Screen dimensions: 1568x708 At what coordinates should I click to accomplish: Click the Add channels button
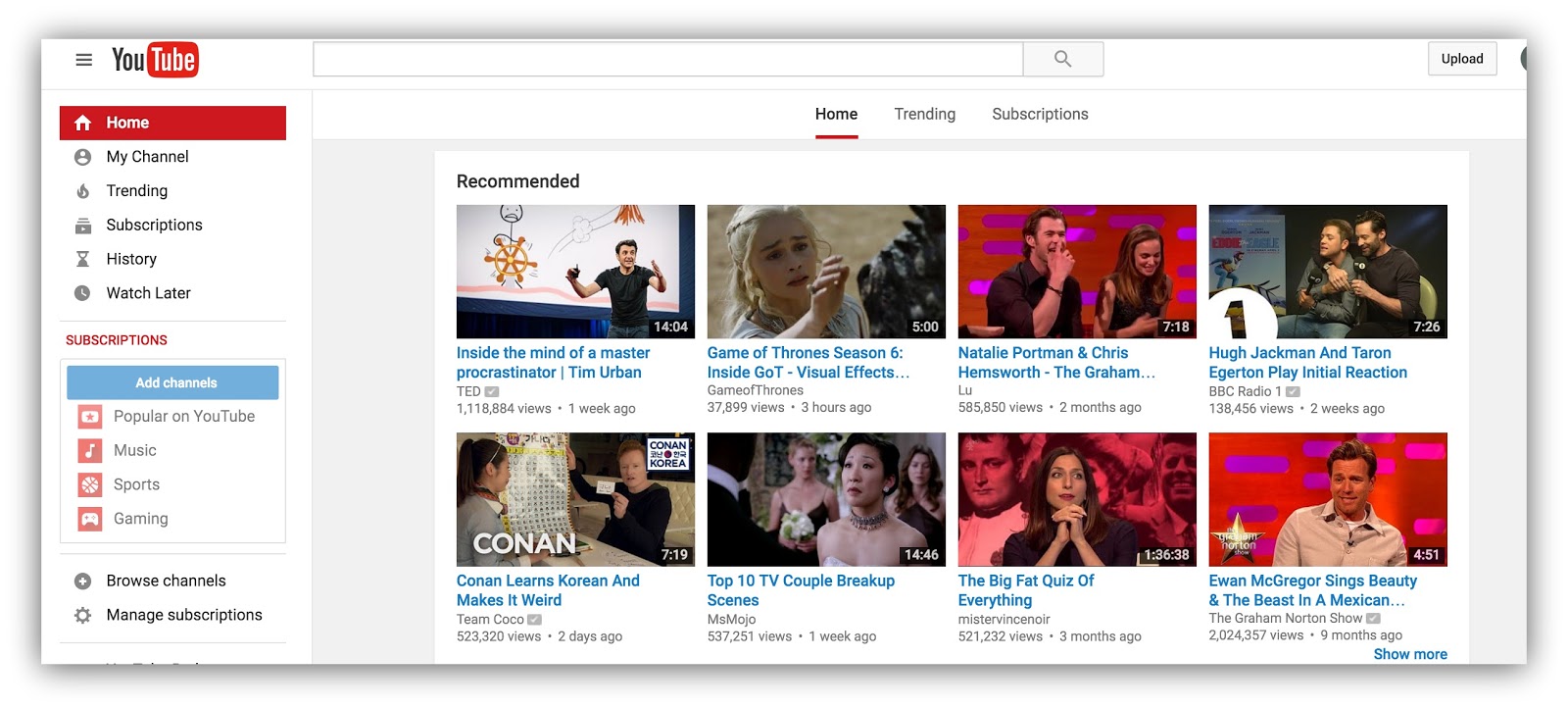tap(172, 382)
